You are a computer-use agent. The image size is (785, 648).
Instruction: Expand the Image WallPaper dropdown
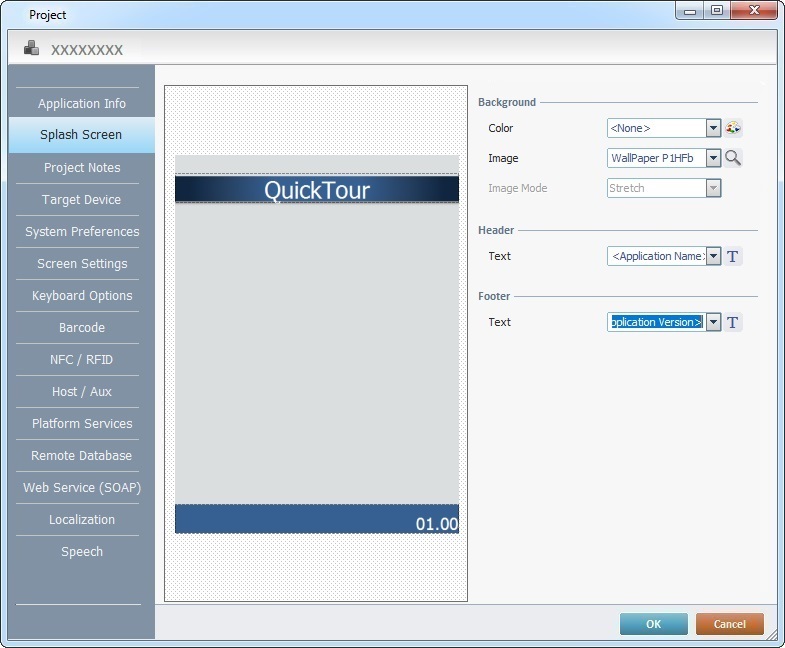(713, 158)
